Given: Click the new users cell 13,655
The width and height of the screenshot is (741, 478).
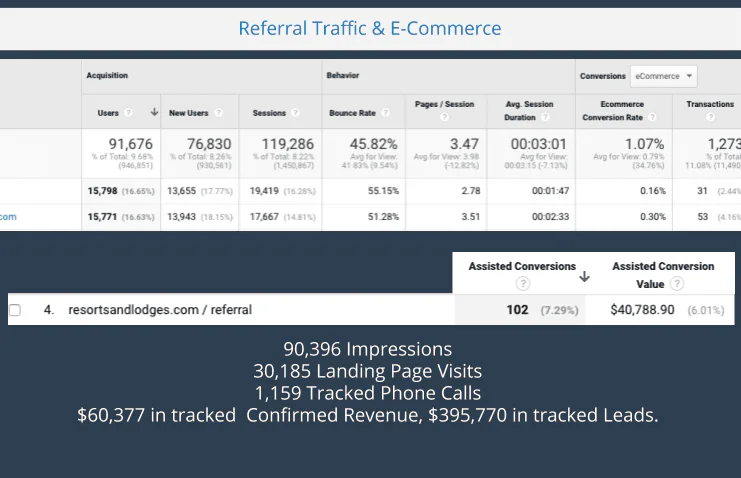Looking at the screenshot, I should [x=181, y=191].
